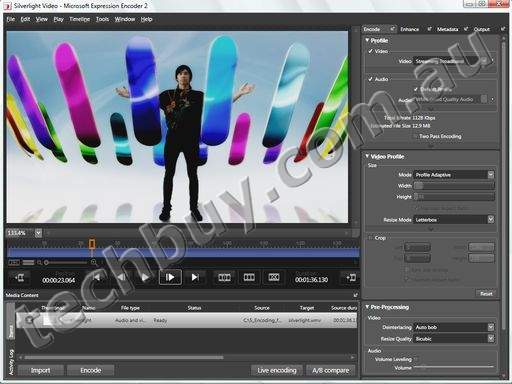Open the Edit menu
Viewport: 512px width, 384px height.
pyautogui.click(x=25, y=19)
